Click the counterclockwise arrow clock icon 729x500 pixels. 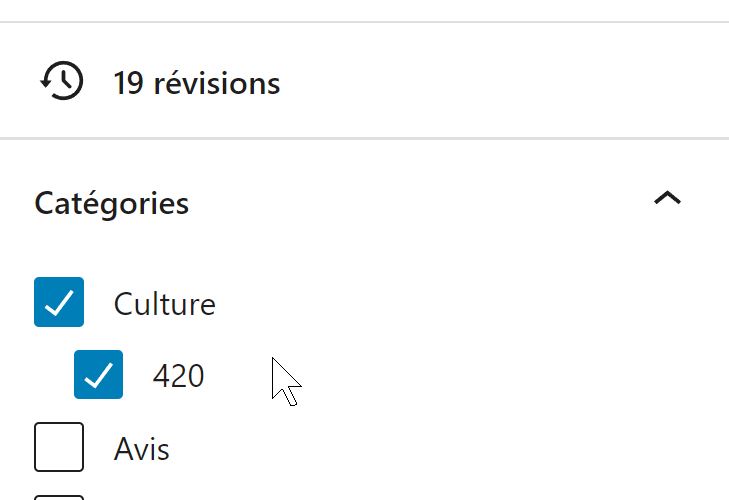pos(62,80)
